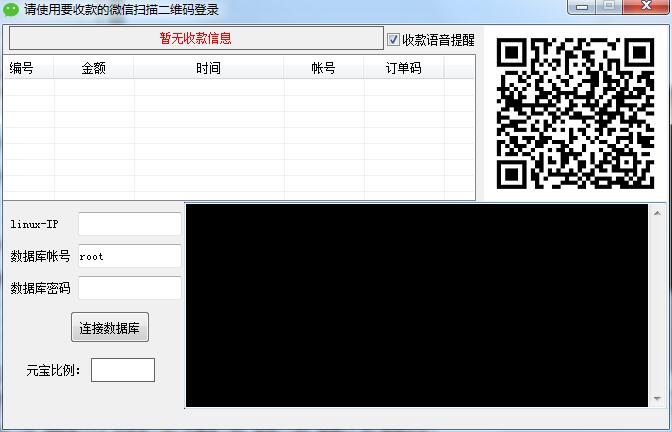Click the 编号 column header
Image resolution: width=672 pixels, height=432 pixels.
(29, 68)
